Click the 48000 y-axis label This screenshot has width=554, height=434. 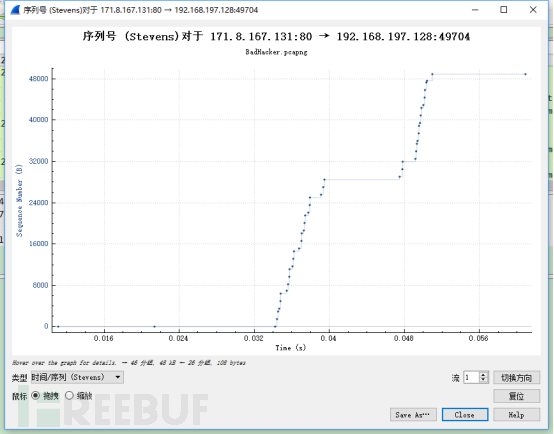coord(38,78)
